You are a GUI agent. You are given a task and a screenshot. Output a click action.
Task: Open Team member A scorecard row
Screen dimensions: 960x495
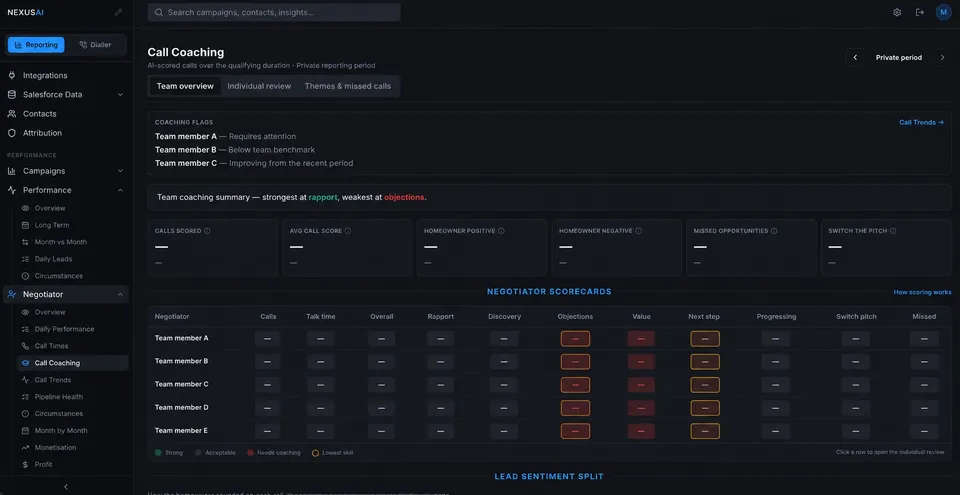(549, 338)
